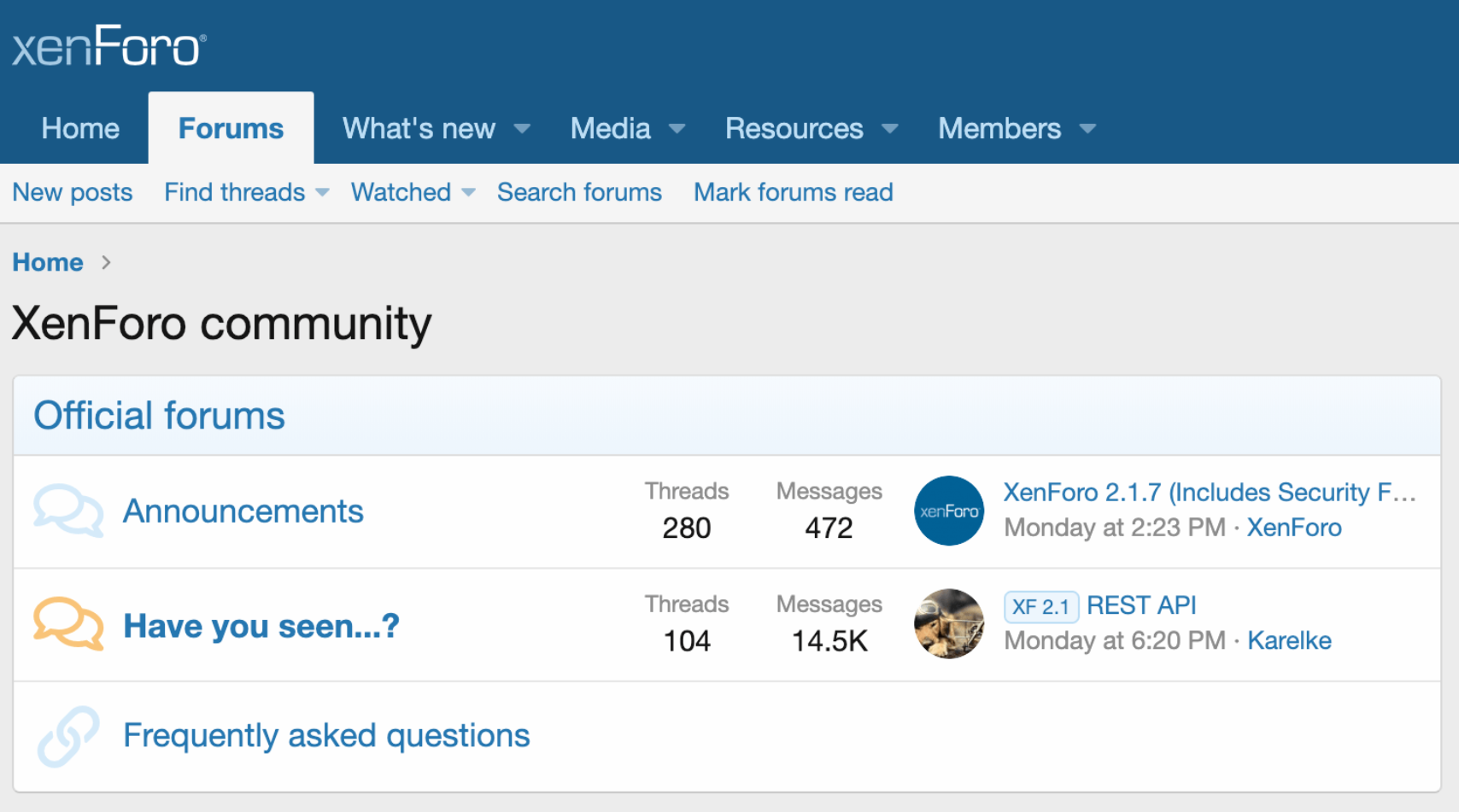This screenshot has width=1459, height=812.
Task: Open the Resources dropdown menu
Action: 794,128
